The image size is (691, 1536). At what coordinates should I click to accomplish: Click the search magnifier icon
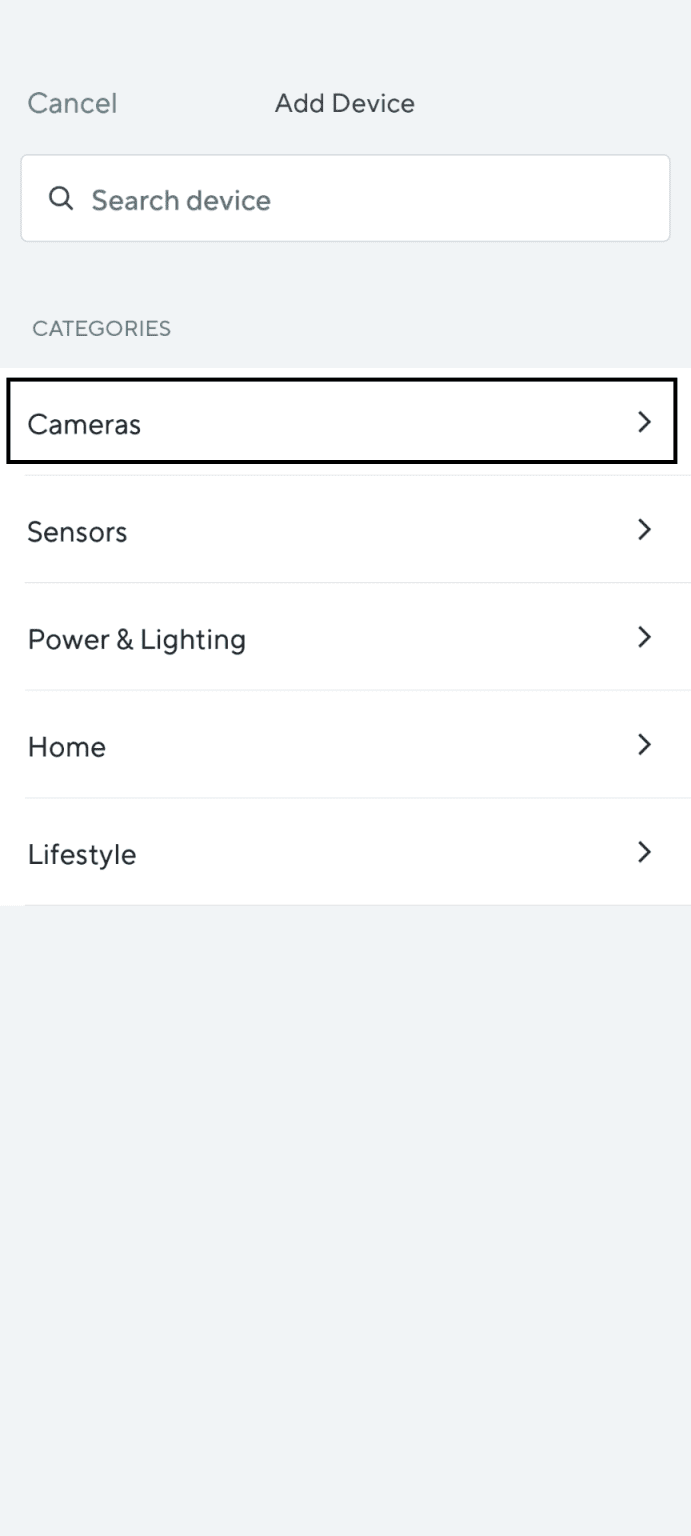click(x=61, y=198)
